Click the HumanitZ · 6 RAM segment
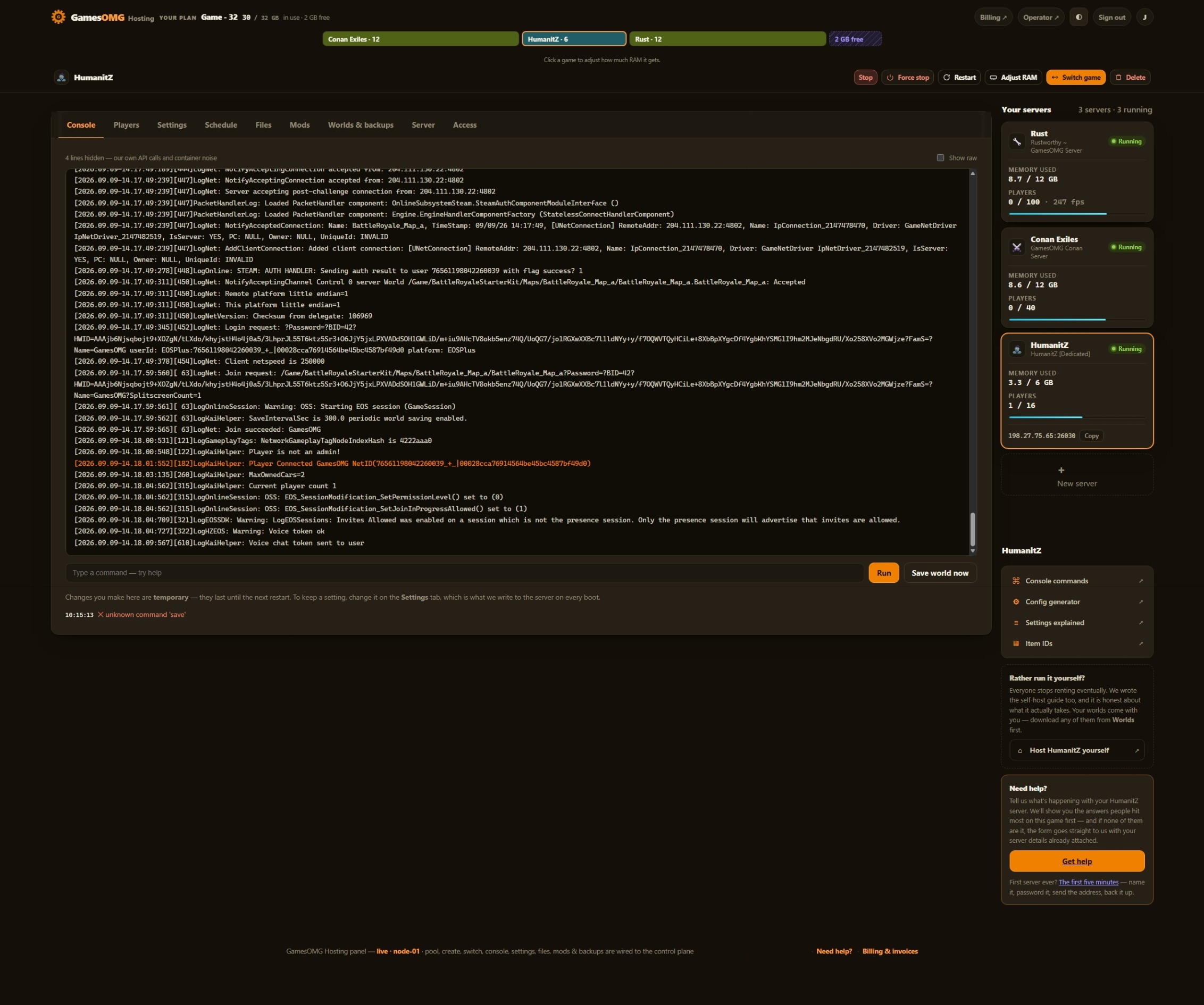The image size is (1204, 1005). 574,39
